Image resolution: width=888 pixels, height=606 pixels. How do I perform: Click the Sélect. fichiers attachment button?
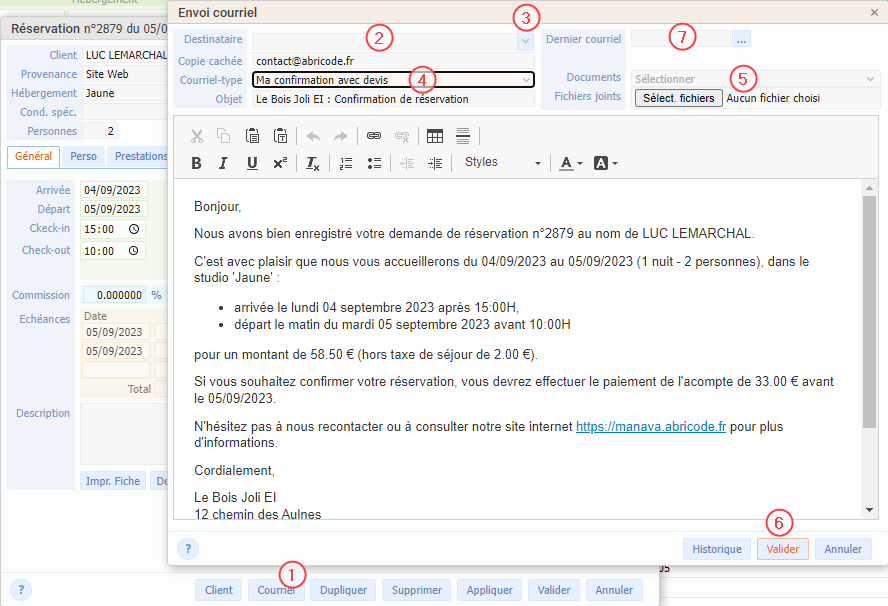[x=678, y=98]
